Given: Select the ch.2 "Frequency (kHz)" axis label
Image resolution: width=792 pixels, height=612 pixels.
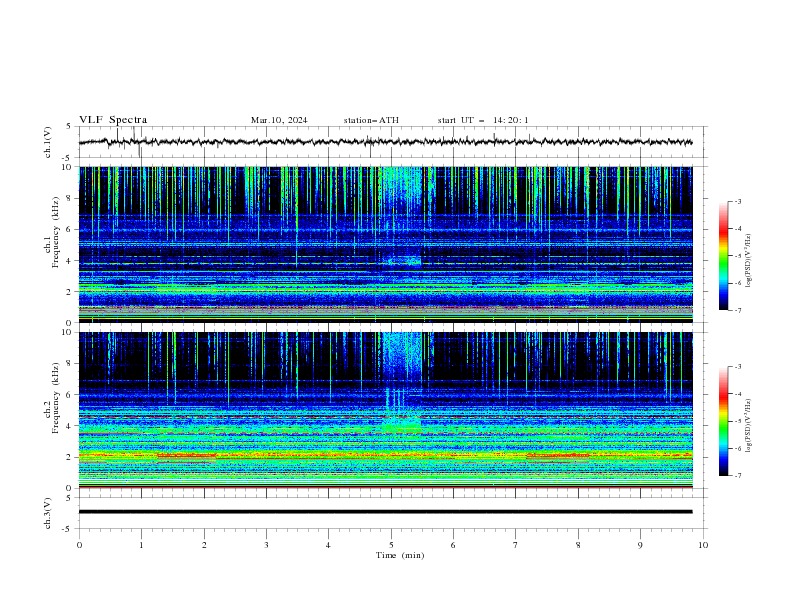Looking at the screenshot, I should click(55, 398).
